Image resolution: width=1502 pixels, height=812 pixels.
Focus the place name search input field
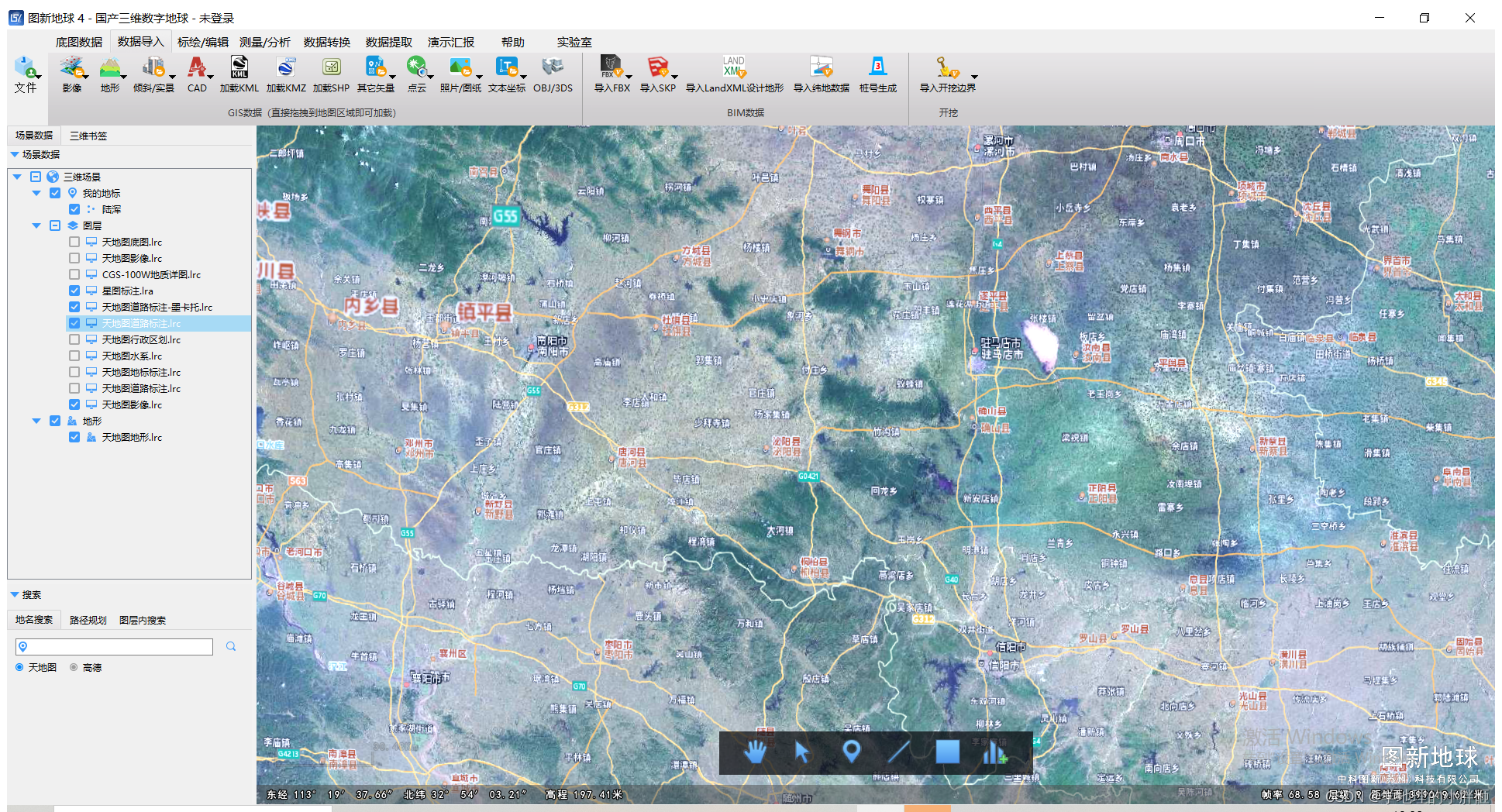[x=115, y=646]
